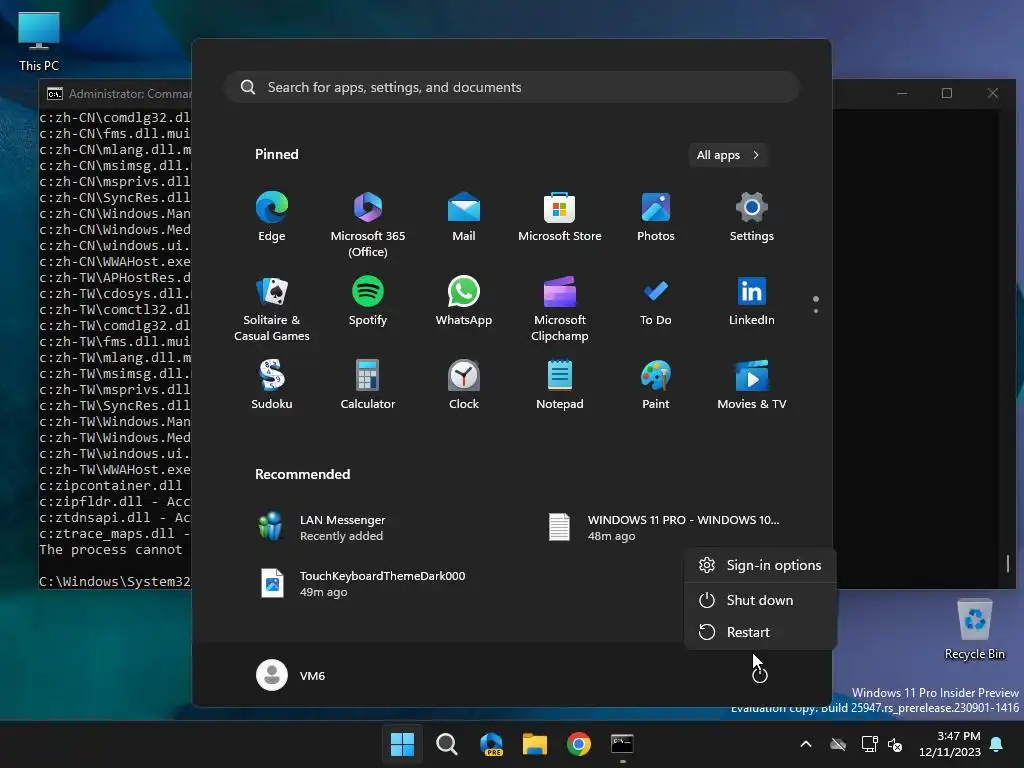Screen dimensions: 1024x768
Task: Launch Microsoft 365 (Office) app
Action: (x=368, y=224)
